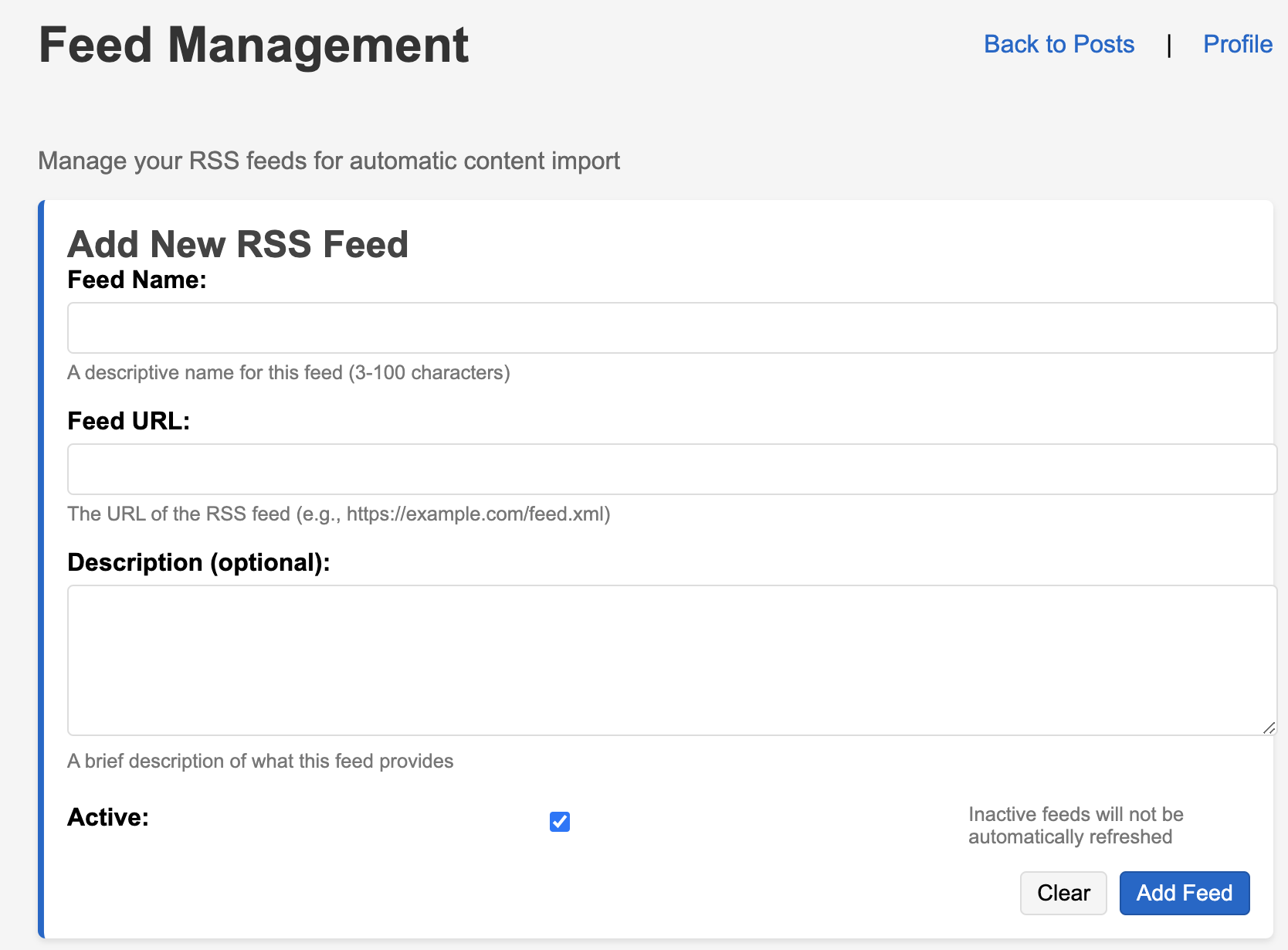
Task: Click the Feed Management page heading
Action: click(253, 45)
